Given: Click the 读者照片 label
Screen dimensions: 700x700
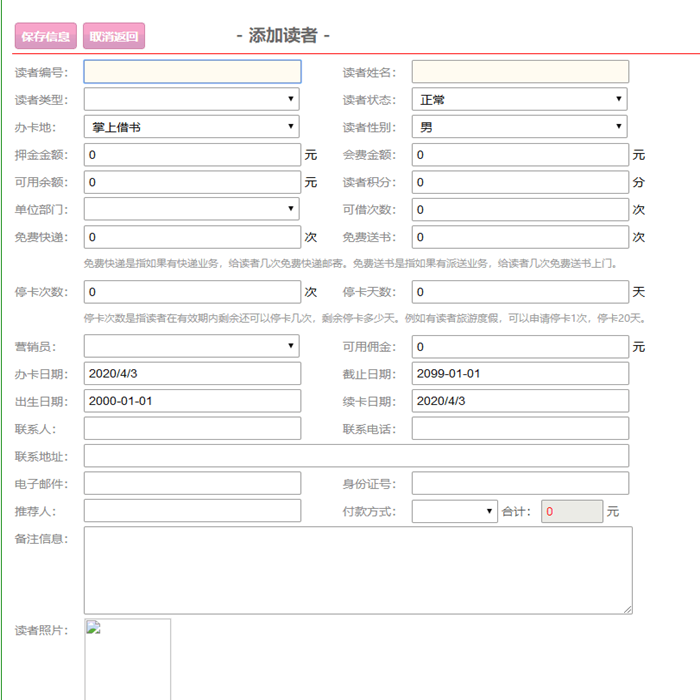Looking at the screenshot, I should pyautogui.click(x=42, y=630).
